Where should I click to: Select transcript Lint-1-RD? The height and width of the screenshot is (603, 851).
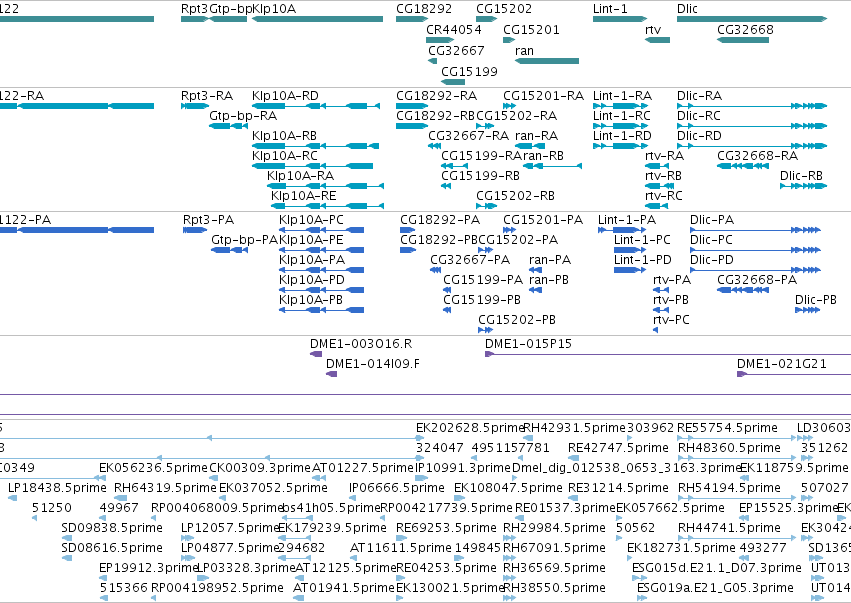coord(620,146)
